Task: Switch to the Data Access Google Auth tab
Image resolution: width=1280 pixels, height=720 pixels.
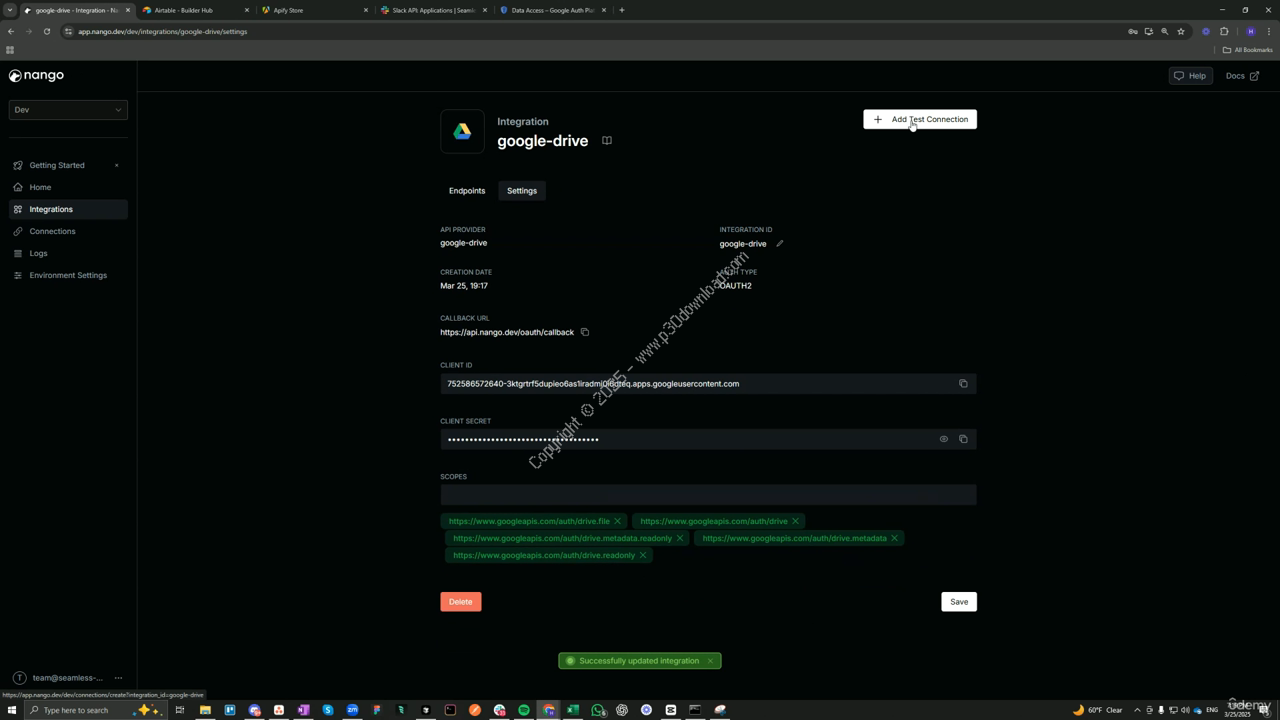Action: click(x=550, y=10)
